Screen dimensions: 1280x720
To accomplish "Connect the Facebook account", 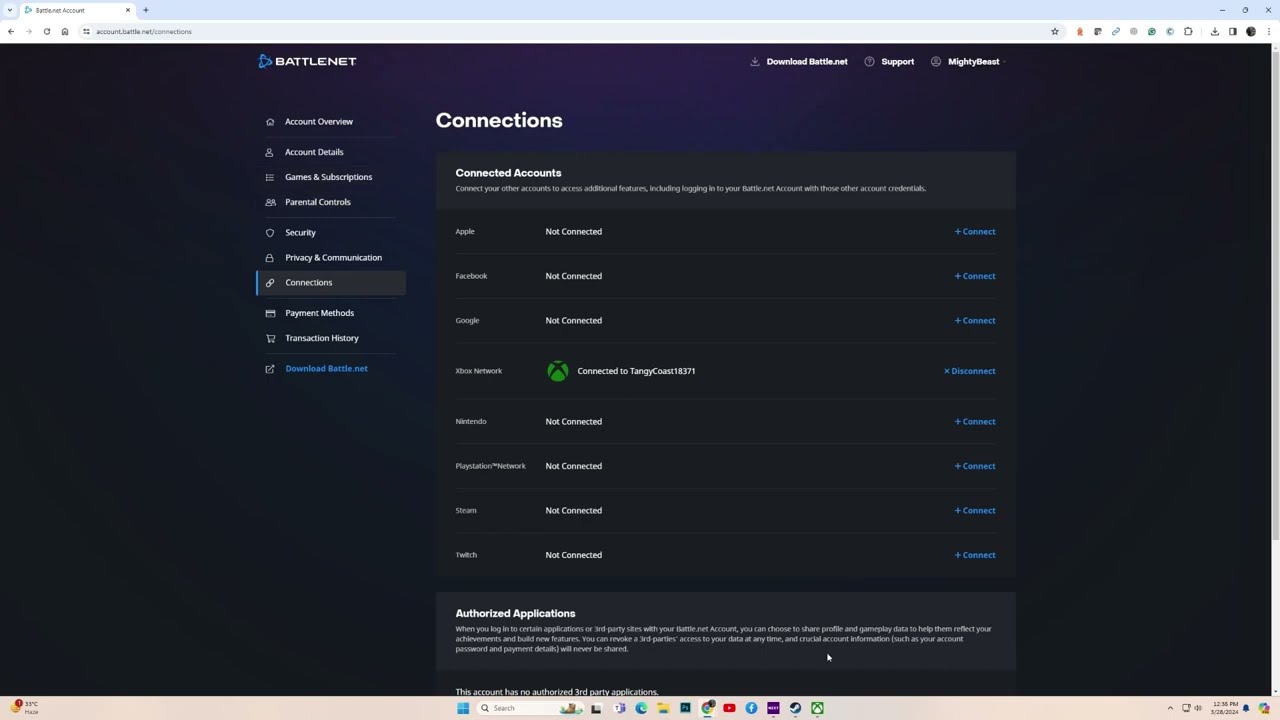I will [x=975, y=276].
